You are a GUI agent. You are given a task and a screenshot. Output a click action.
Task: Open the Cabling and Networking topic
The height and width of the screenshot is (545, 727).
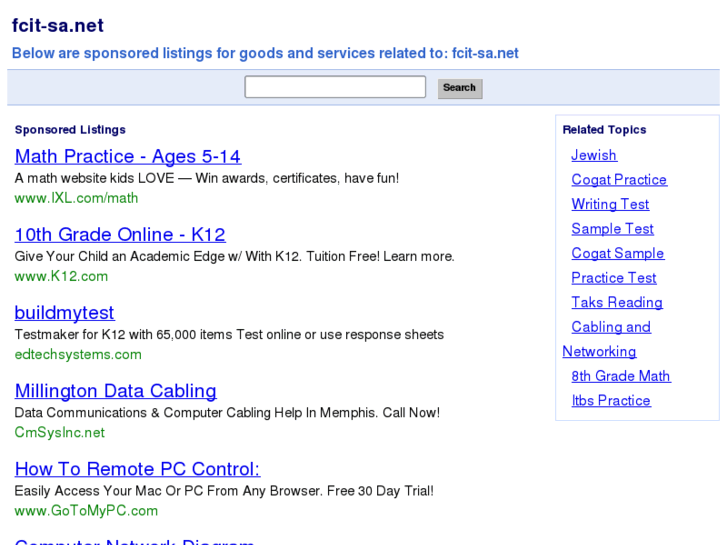610,327
